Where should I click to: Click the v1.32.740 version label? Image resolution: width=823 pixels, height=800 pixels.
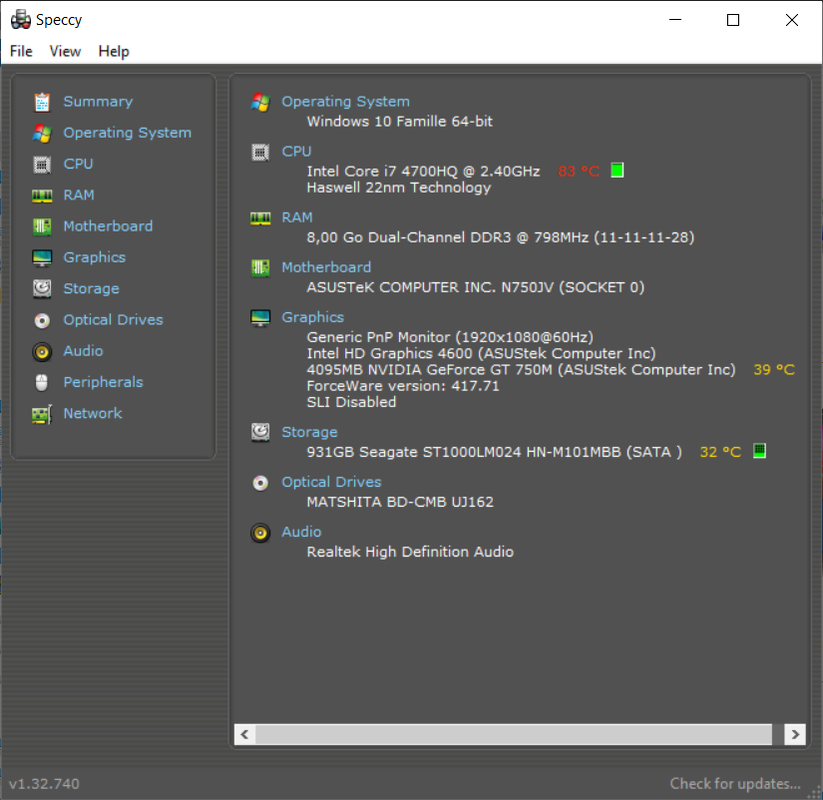click(44, 784)
